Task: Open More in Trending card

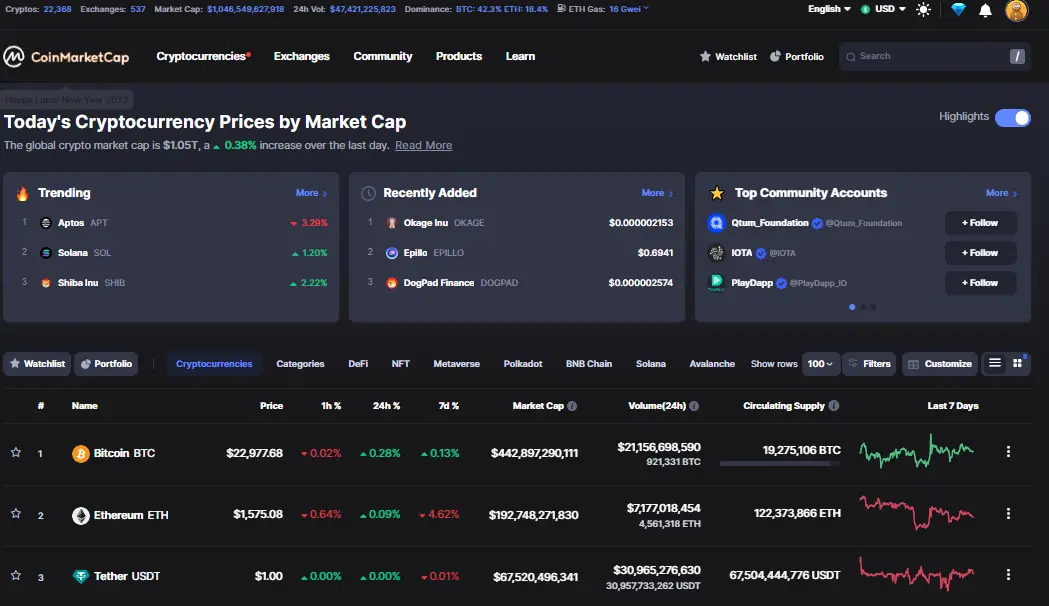Action: click(x=311, y=193)
